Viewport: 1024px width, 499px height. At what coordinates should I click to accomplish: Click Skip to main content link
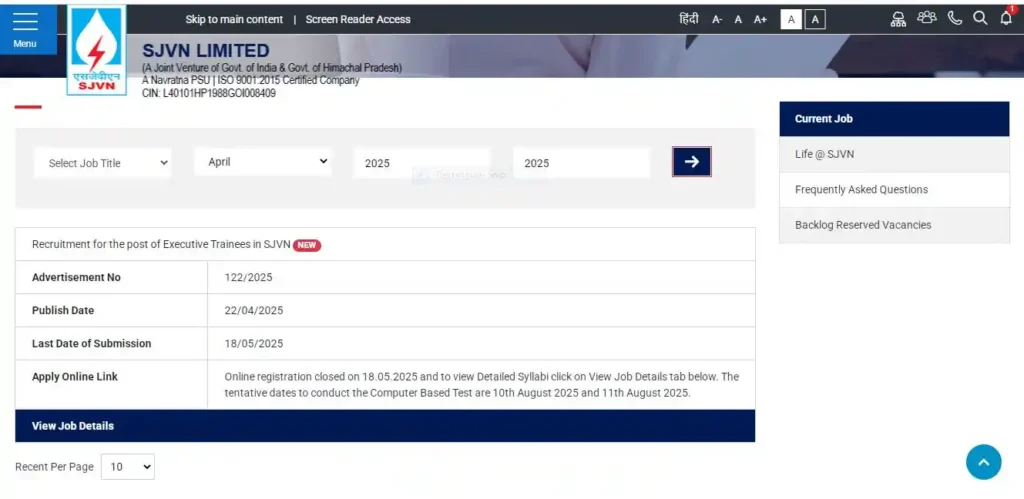(x=234, y=20)
